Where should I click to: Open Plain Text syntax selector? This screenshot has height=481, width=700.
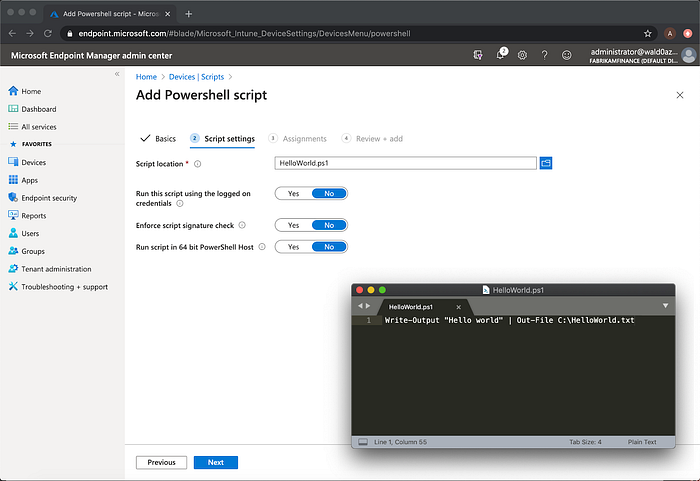642,442
